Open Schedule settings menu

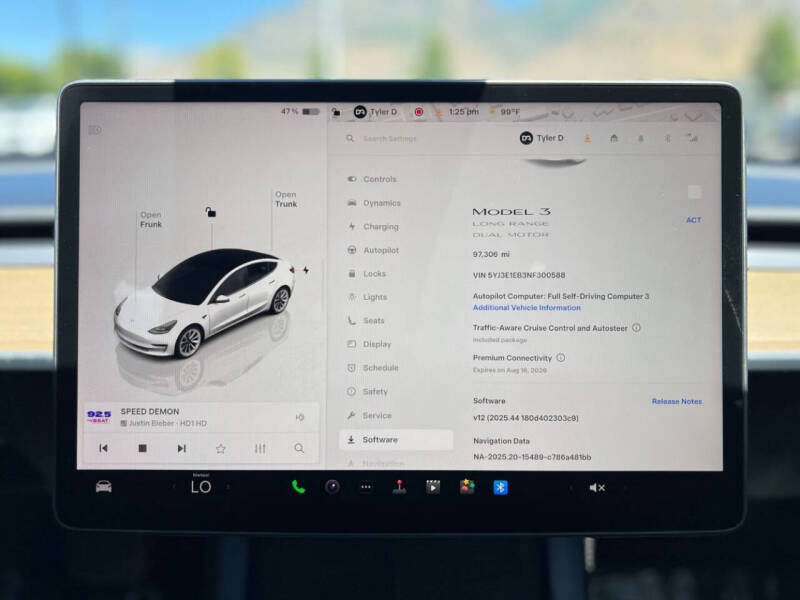point(372,367)
